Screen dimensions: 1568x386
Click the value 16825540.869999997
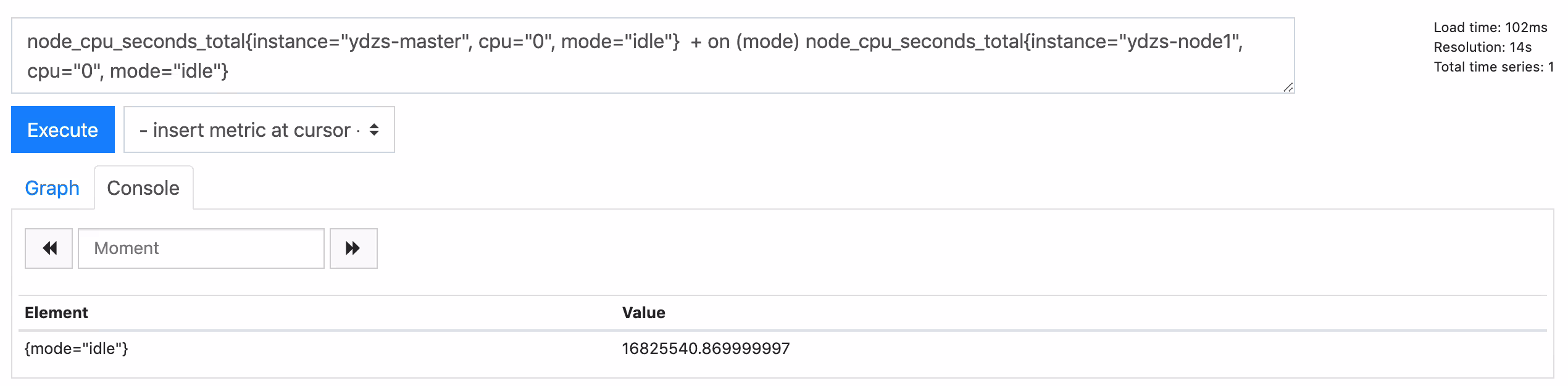pos(706,348)
